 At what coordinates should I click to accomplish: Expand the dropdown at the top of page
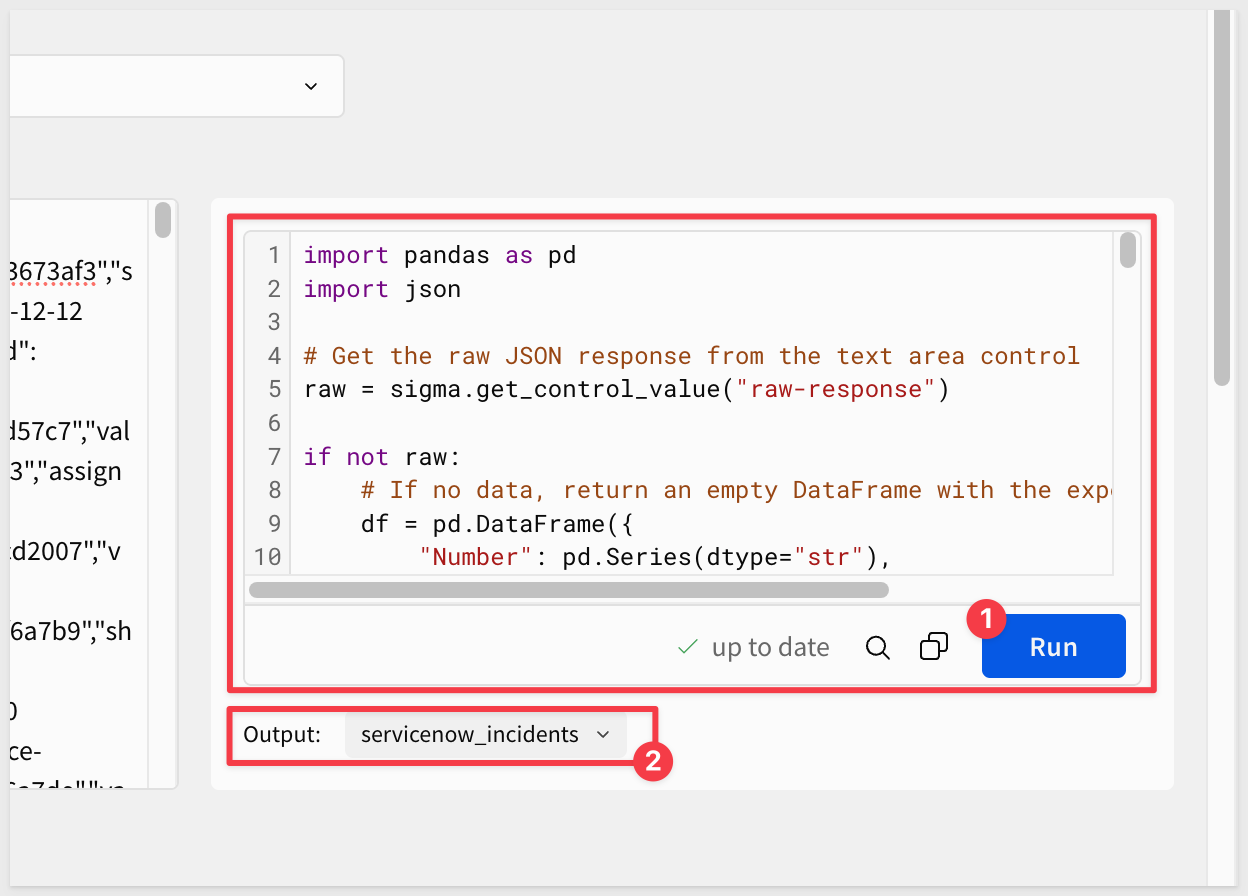(x=310, y=86)
